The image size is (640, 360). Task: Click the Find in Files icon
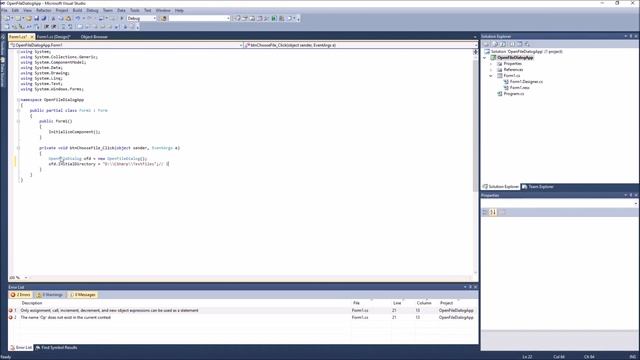click(163, 18)
